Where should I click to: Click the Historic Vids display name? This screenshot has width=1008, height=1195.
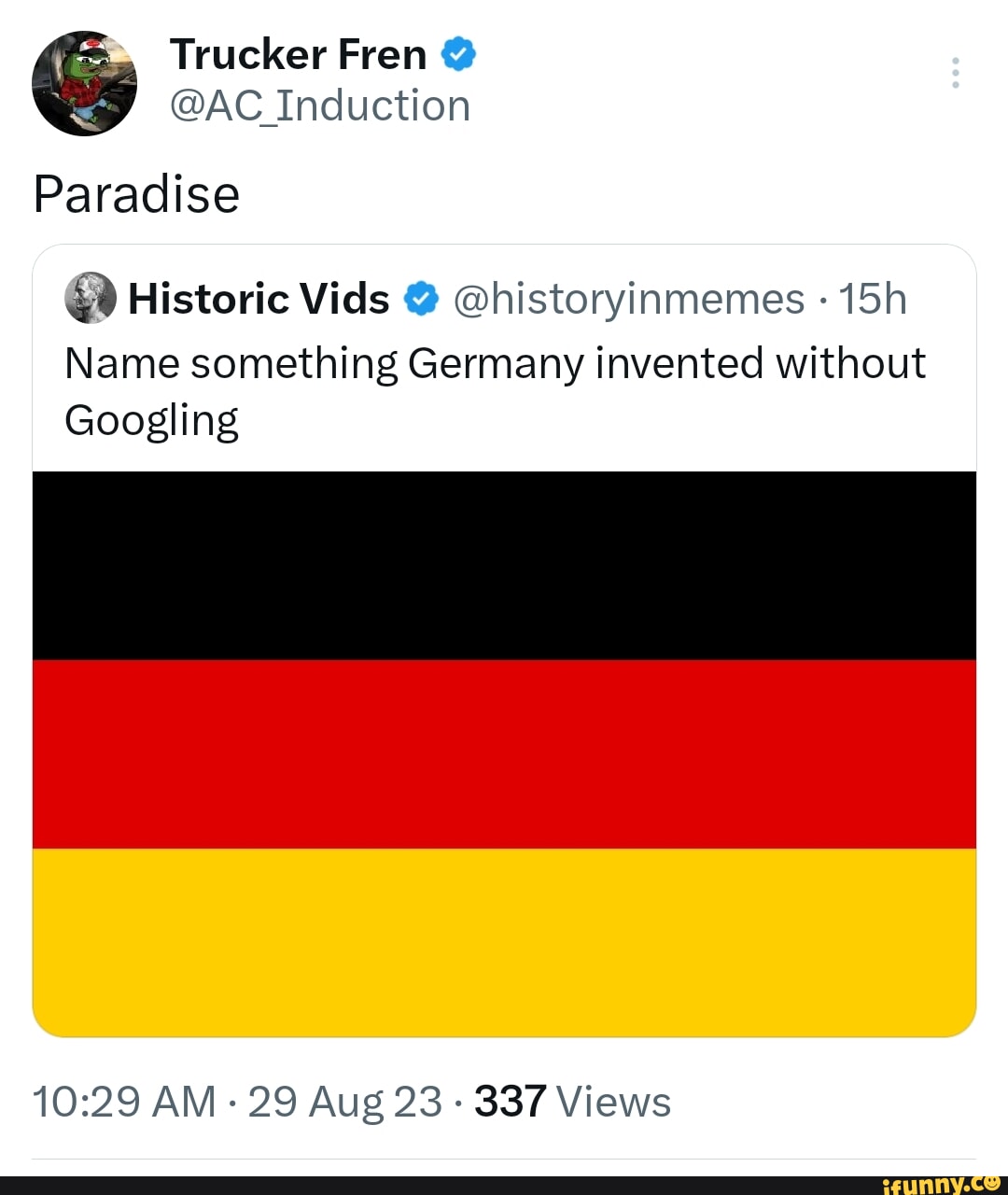tap(259, 300)
